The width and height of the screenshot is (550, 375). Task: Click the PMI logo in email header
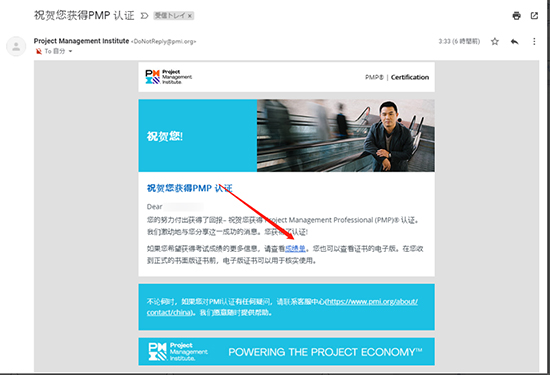169,77
